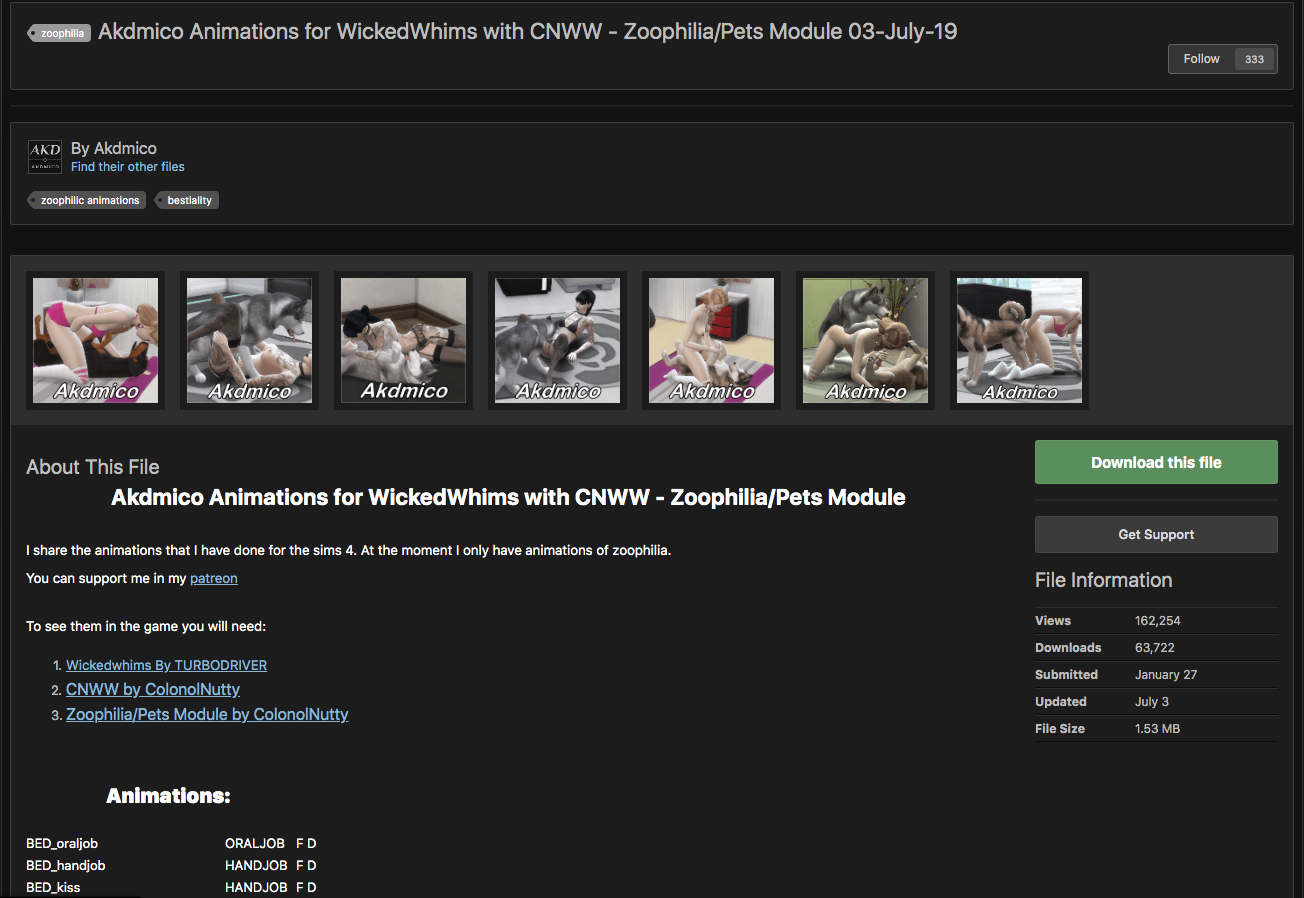This screenshot has width=1304, height=898.
Task: Click the File Size value '1.53 MB'
Action: (1158, 729)
